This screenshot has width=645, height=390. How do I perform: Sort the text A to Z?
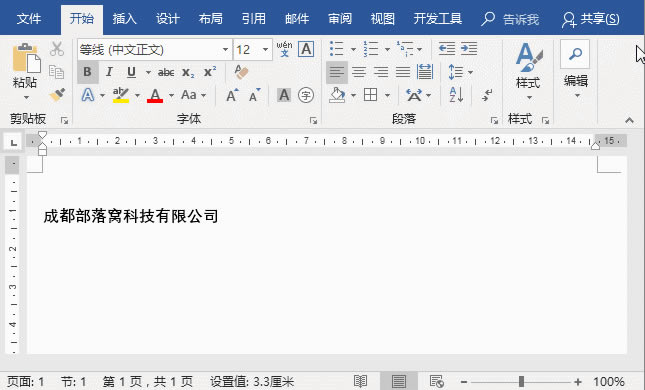coord(456,95)
